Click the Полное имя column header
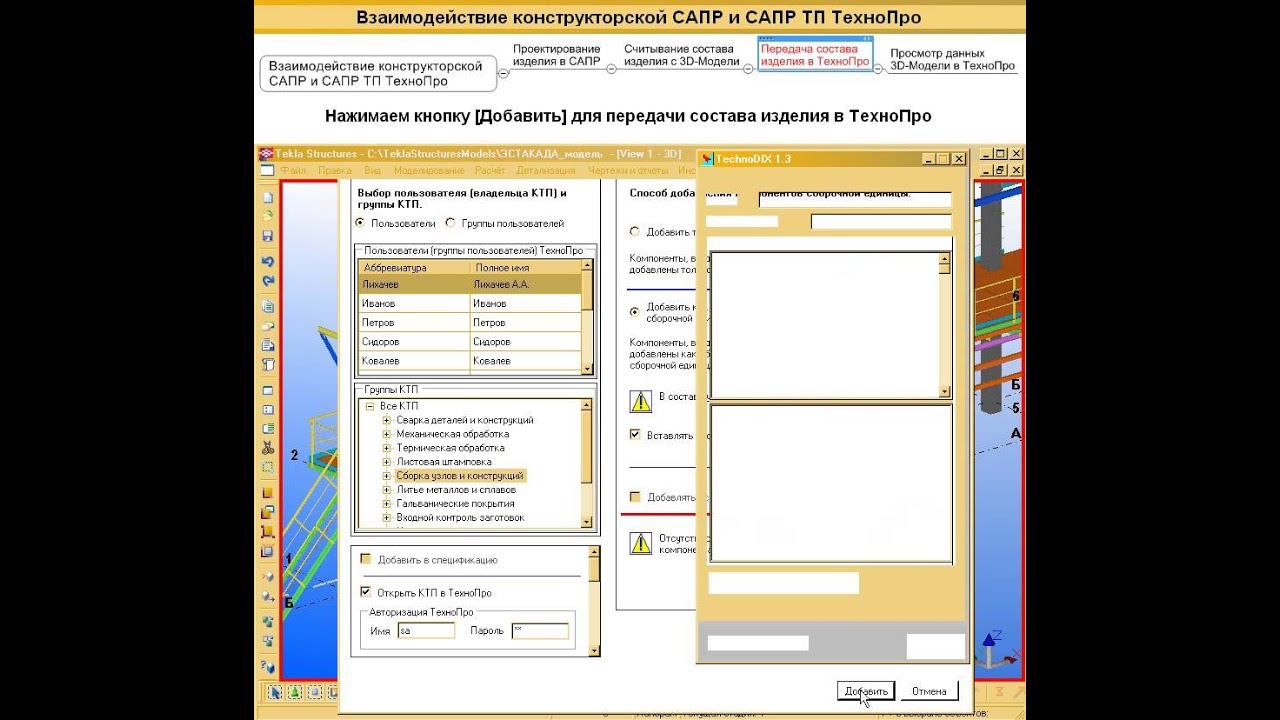Image resolution: width=1280 pixels, height=720 pixels. [526, 268]
